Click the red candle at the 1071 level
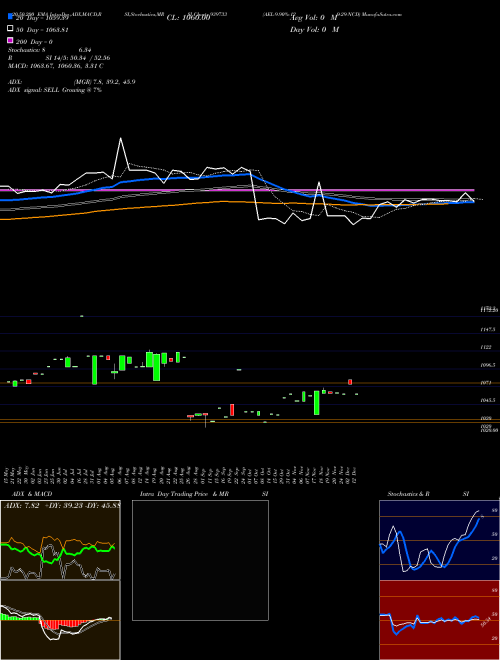Viewport: 500px width, 660px height. [350, 382]
